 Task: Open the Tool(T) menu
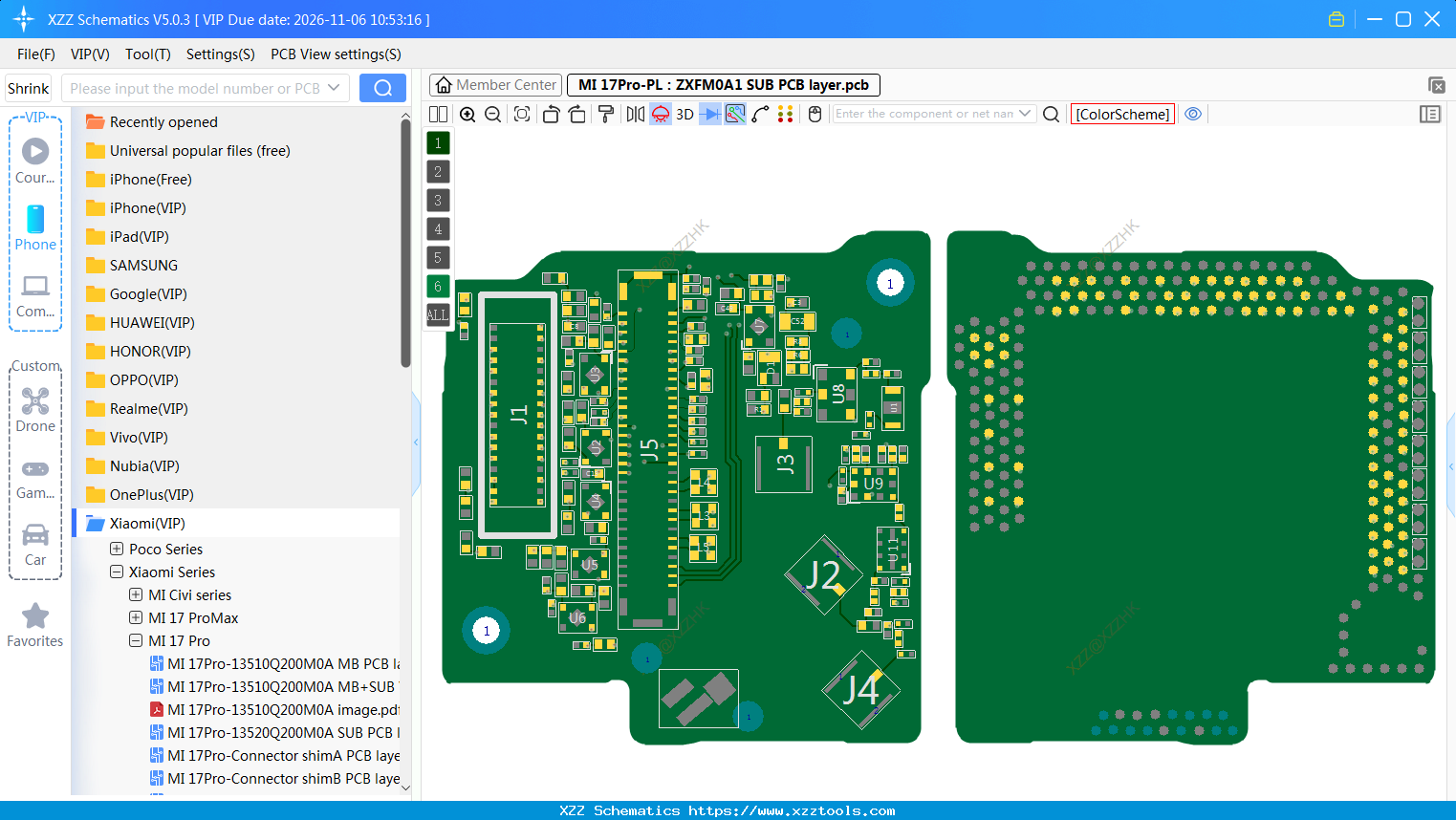(x=148, y=54)
